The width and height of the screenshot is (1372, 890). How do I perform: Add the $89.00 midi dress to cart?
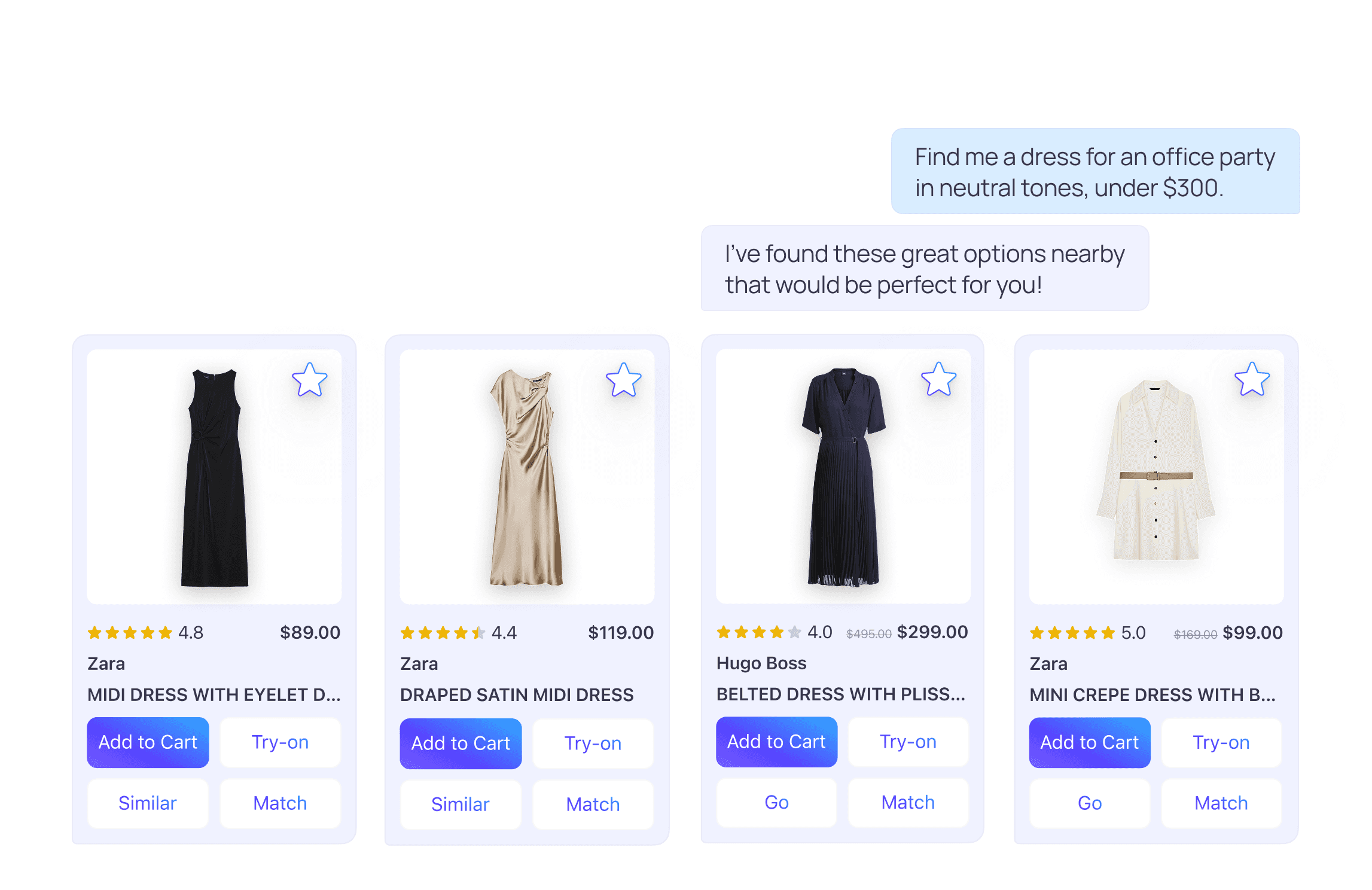click(x=148, y=742)
